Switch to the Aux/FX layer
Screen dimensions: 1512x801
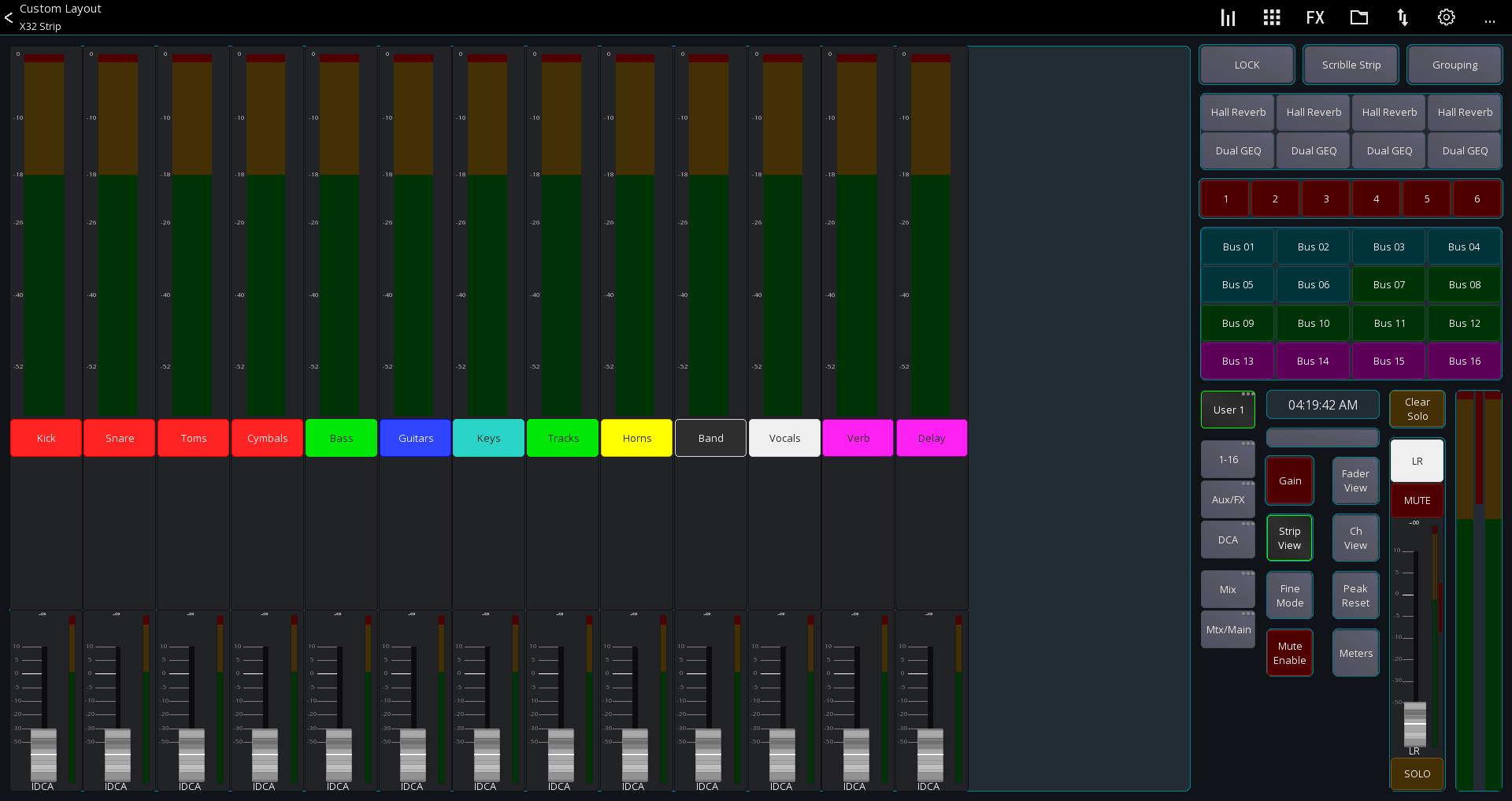point(1228,499)
